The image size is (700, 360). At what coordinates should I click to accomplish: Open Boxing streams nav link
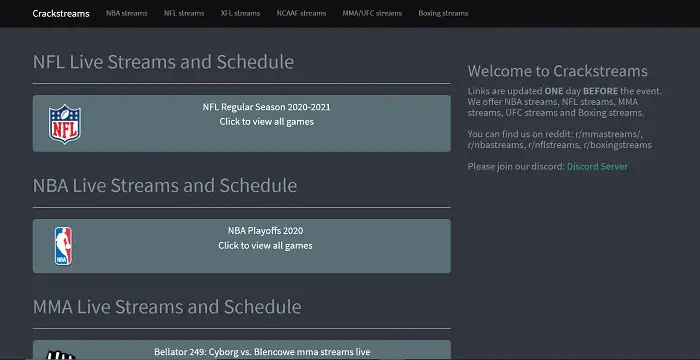[443, 13]
